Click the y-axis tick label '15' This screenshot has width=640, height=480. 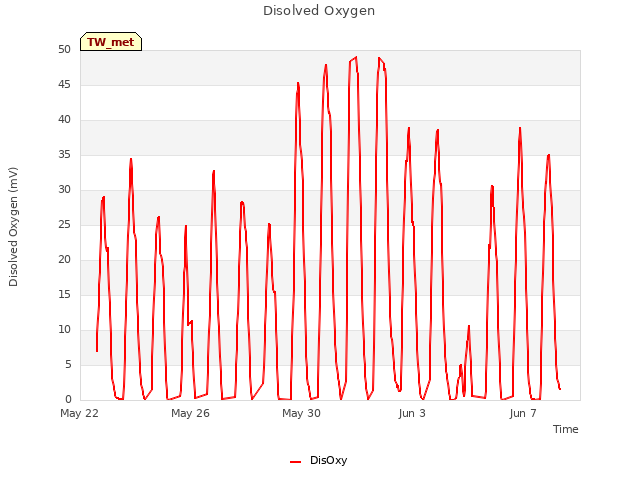(64, 295)
